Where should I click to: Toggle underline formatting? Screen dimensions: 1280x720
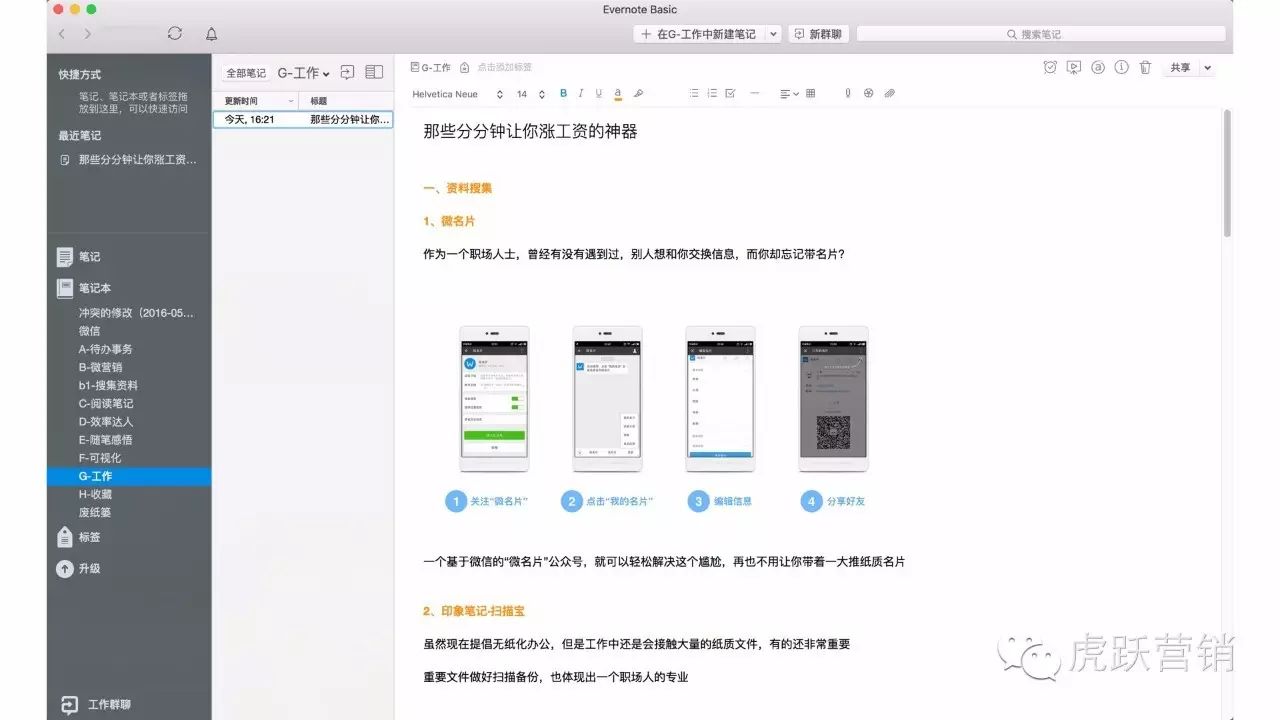[599, 94]
